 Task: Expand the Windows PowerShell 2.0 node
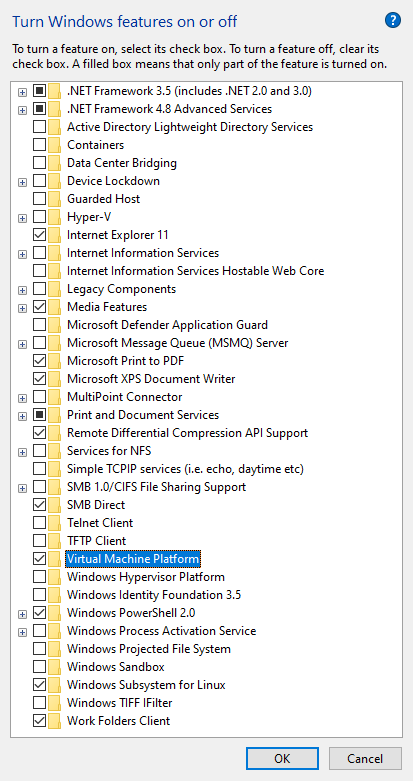click(x=22, y=614)
